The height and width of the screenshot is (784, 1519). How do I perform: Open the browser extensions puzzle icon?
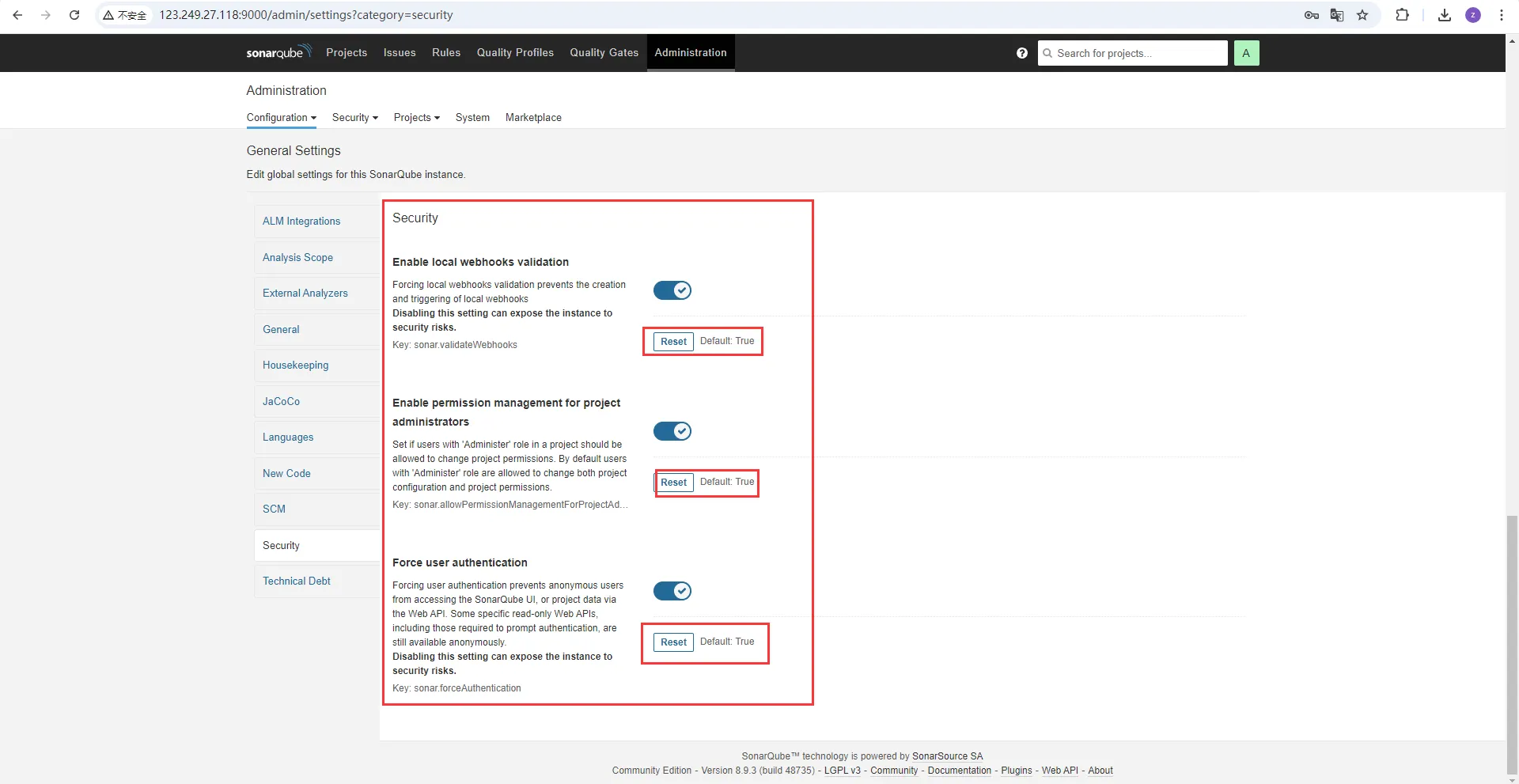click(1402, 15)
